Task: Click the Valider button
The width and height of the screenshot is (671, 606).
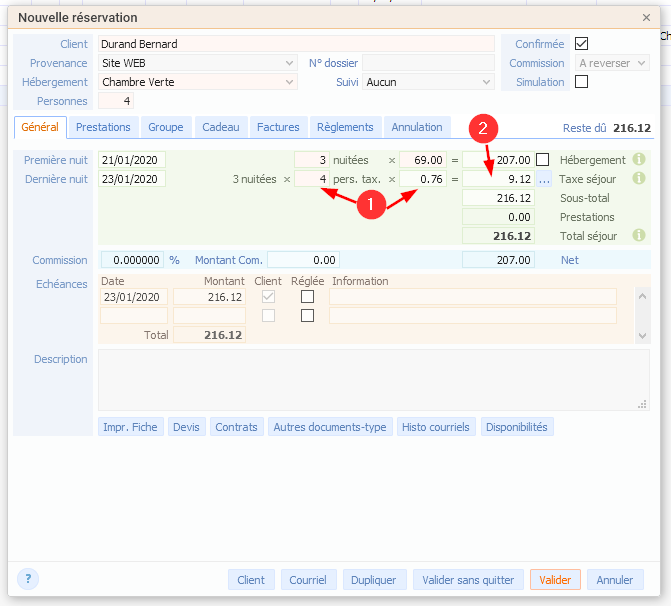Action: 555,580
